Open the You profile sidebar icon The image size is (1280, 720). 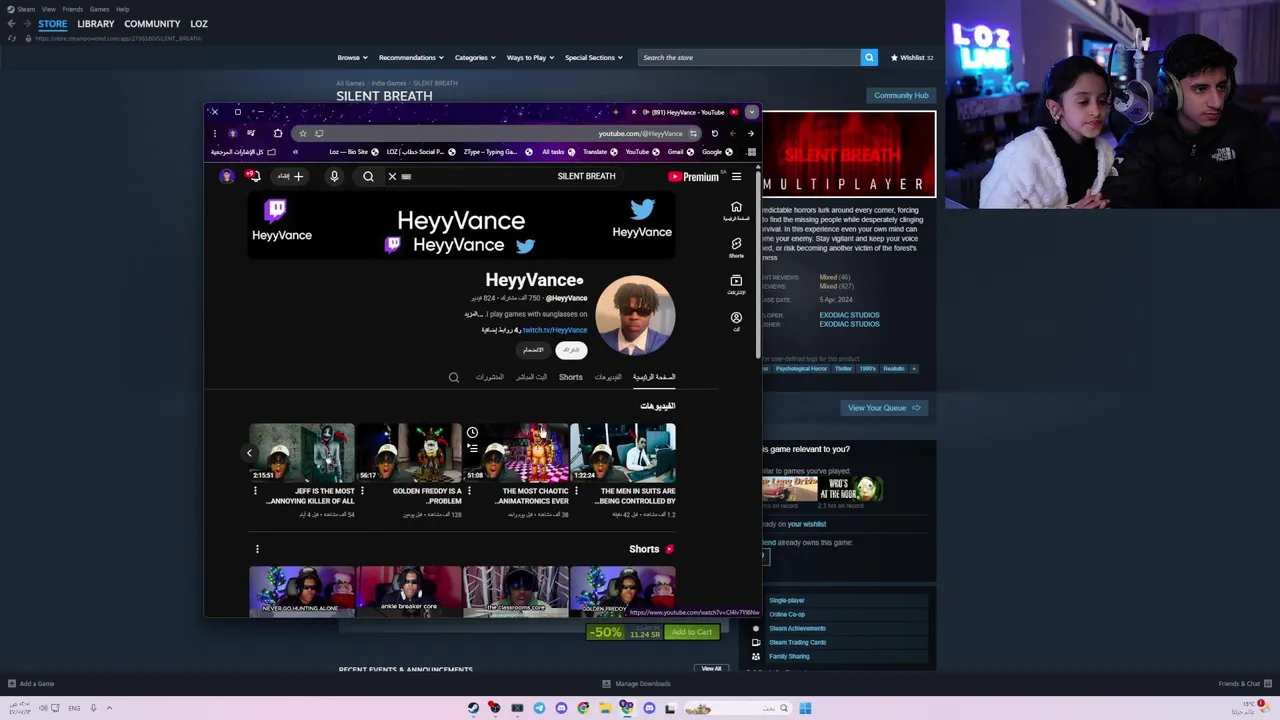coord(736,321)
